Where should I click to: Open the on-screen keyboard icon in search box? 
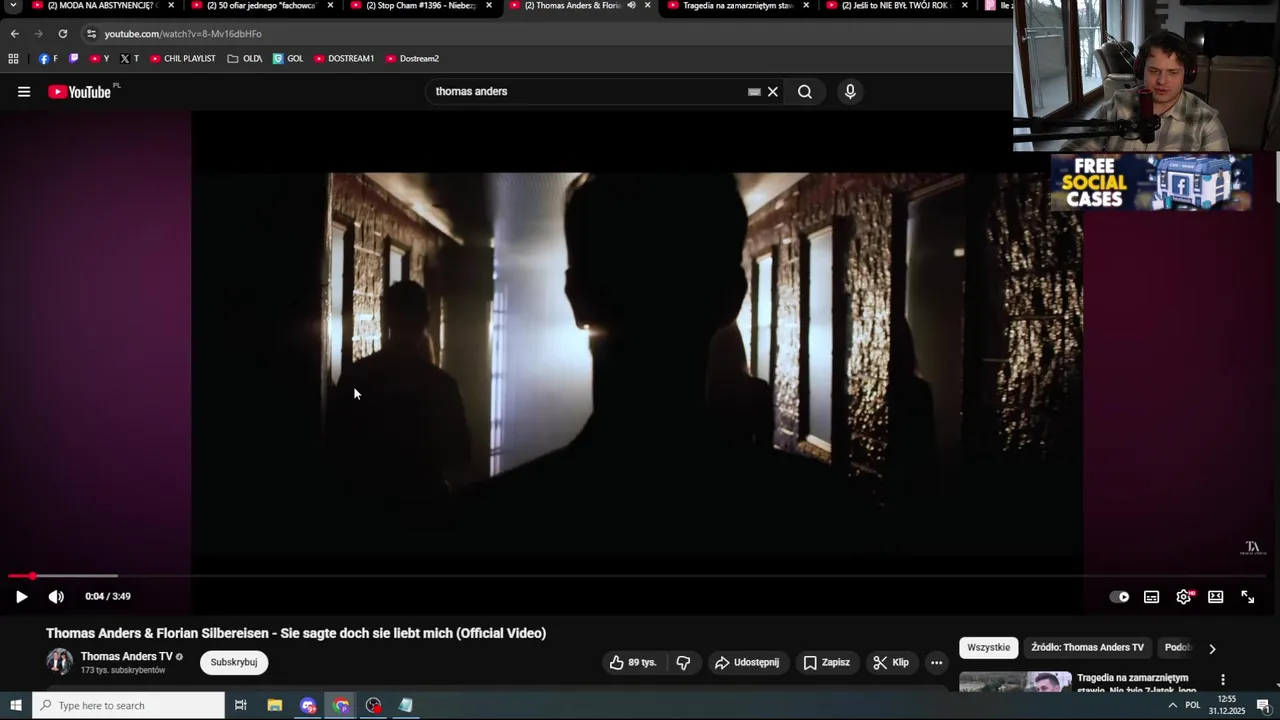tap(754, 92)
